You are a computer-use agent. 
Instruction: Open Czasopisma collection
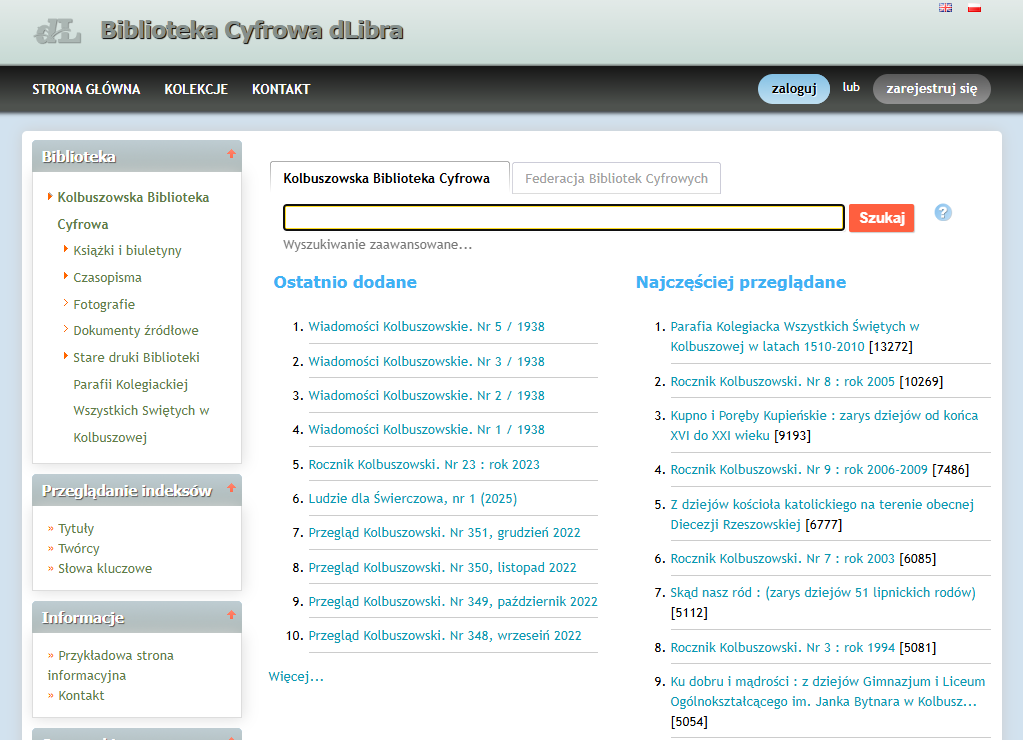pos(107,277)
